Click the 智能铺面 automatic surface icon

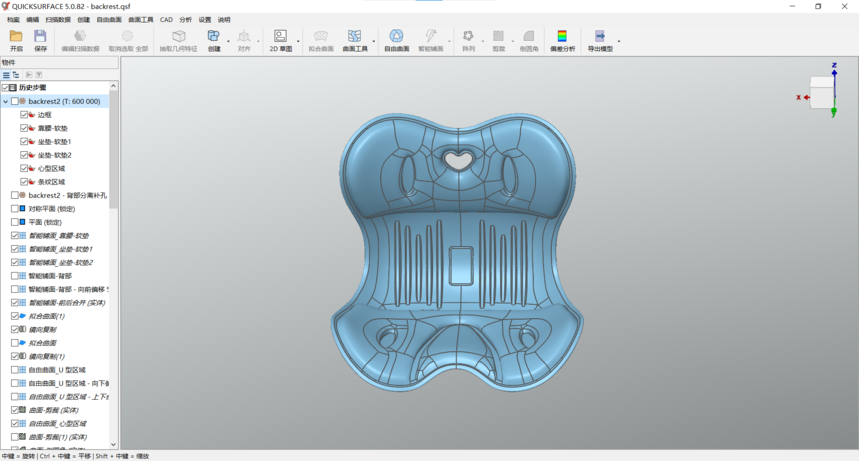coord(431,36)
